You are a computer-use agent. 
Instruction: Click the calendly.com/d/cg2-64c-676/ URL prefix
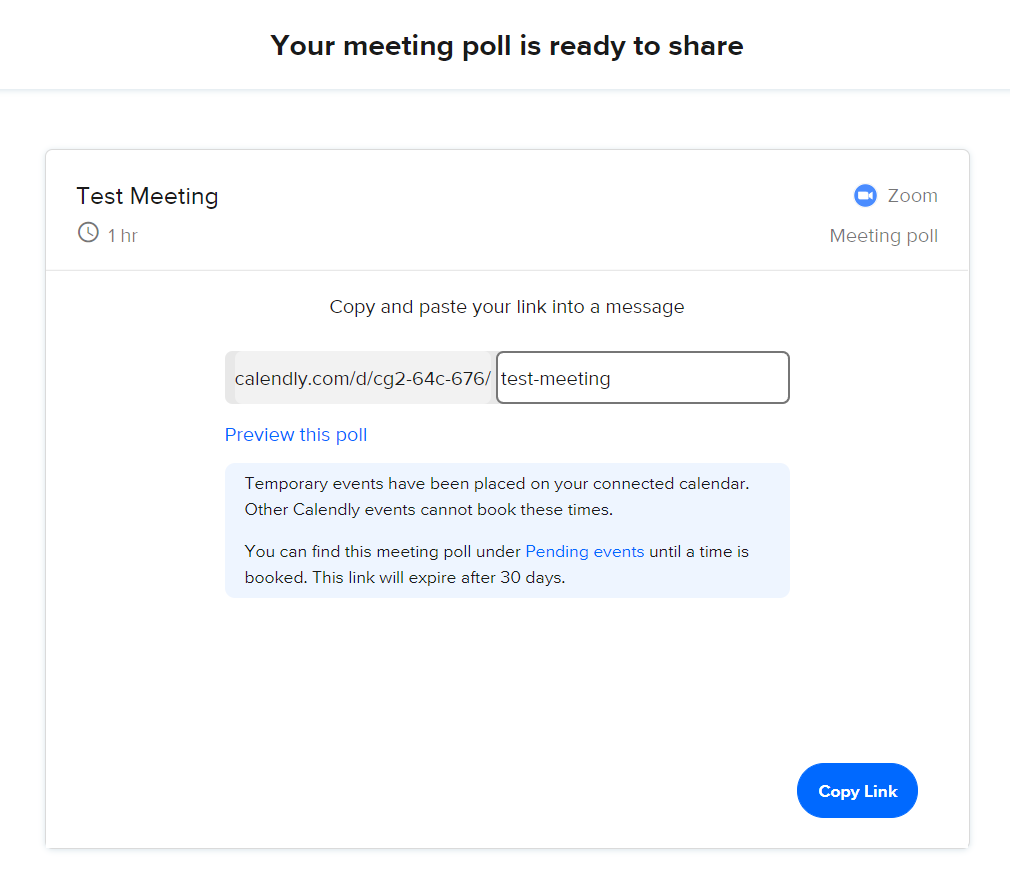[362, 379]
